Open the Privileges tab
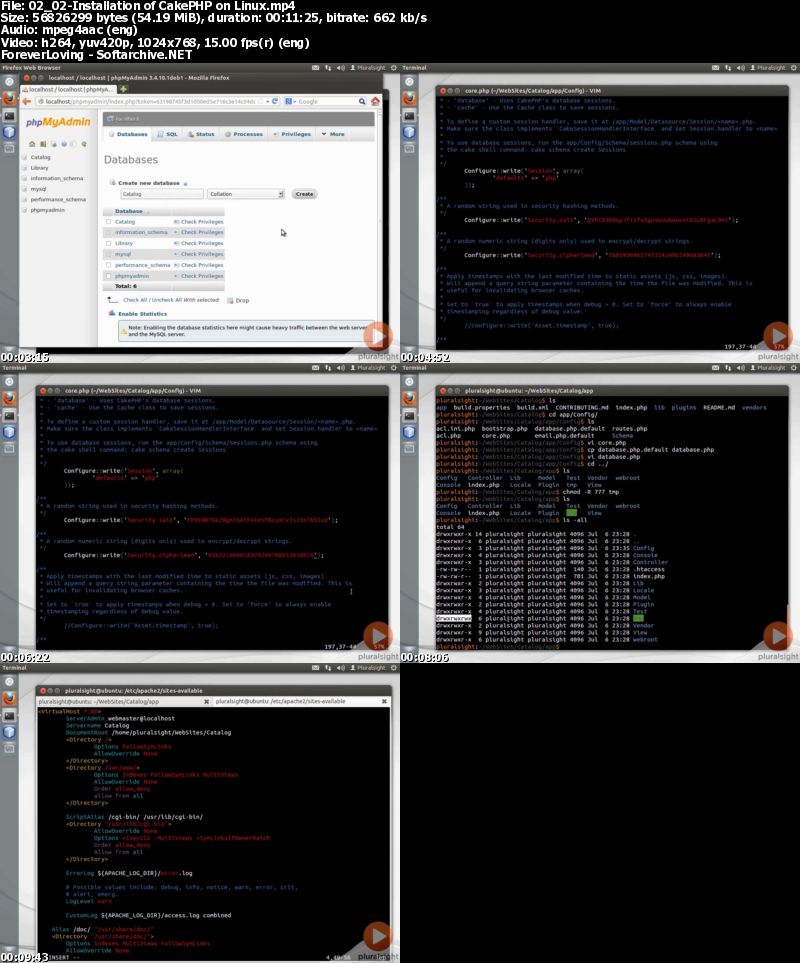Screen dimensions: 800x963 click(x=292, y=134)
